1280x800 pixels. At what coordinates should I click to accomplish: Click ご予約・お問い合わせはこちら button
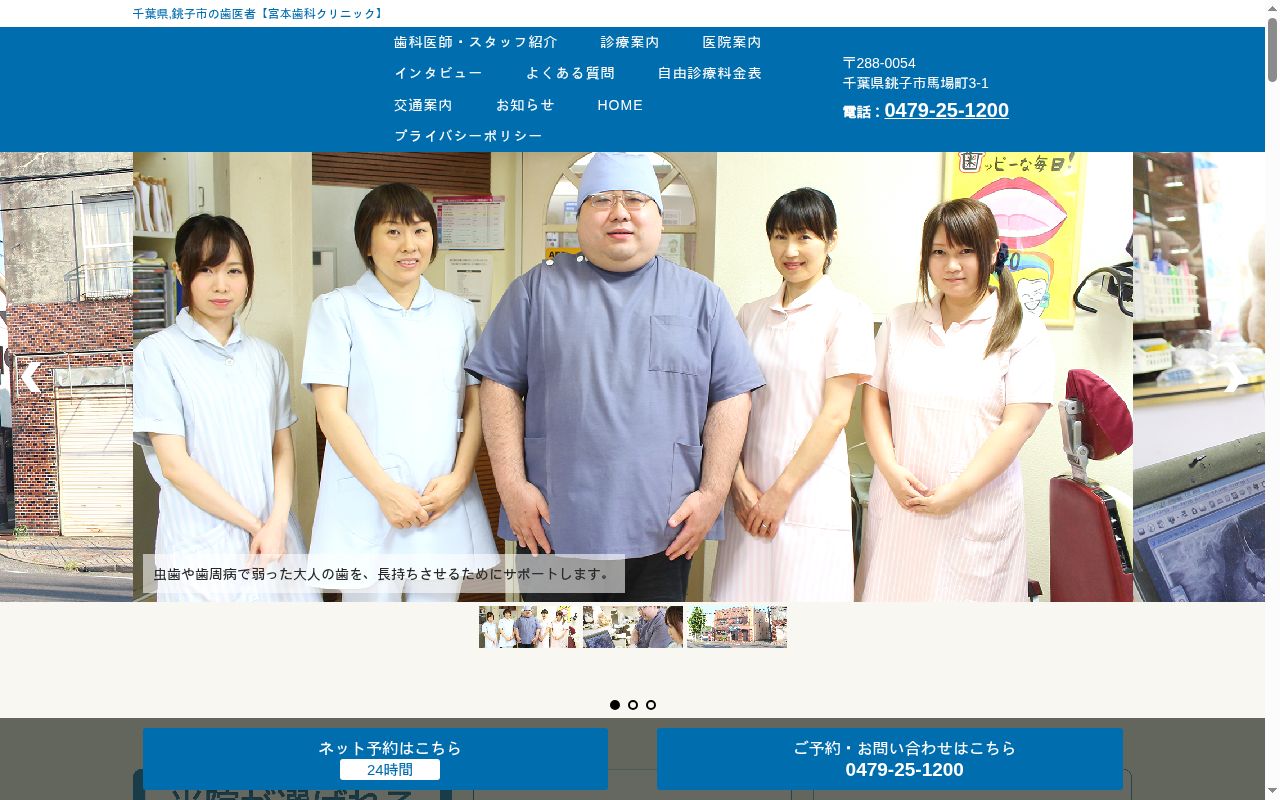pyautogui.click(x=890, y=759)
